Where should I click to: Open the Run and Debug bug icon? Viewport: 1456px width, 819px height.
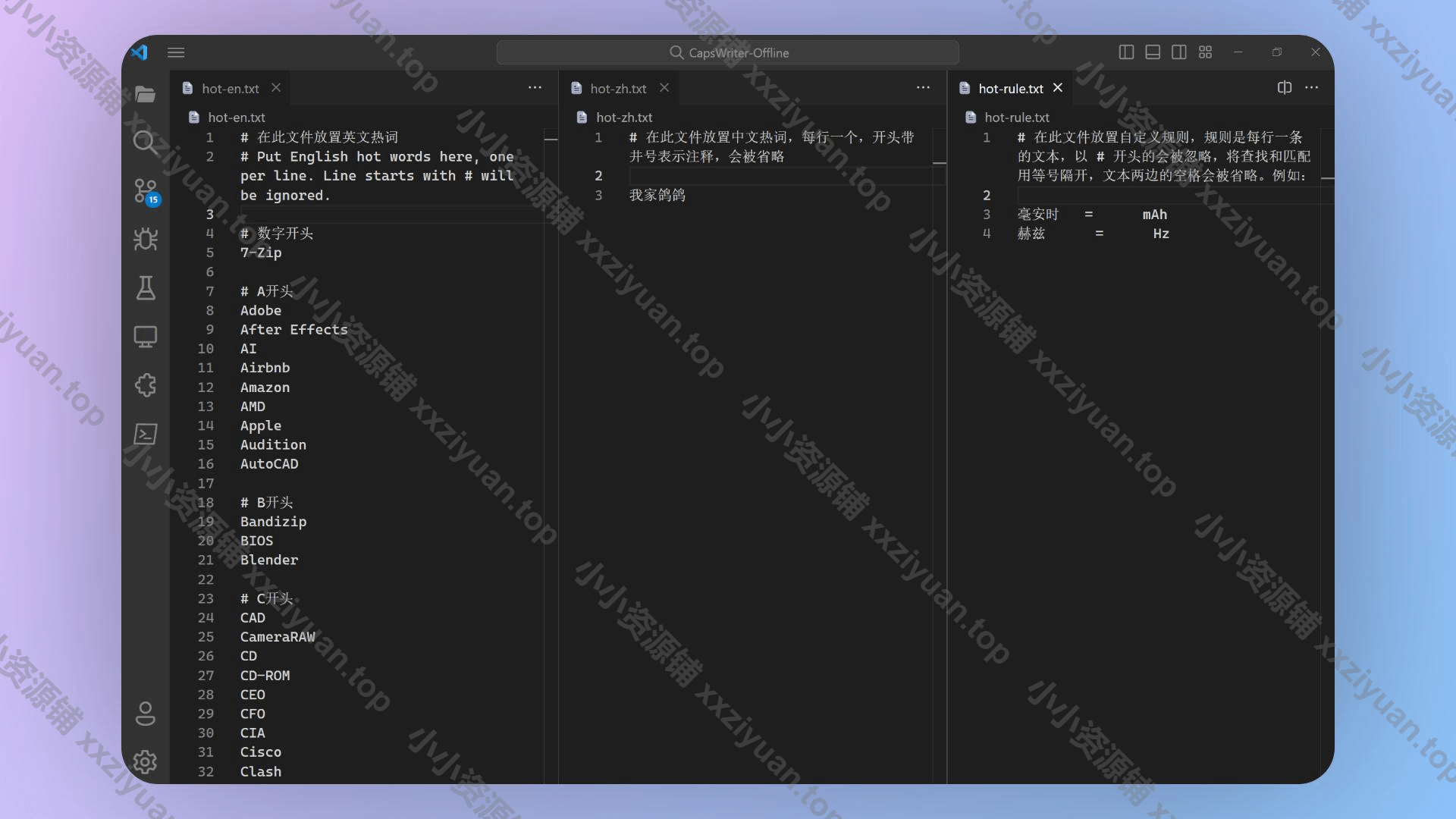(145, 240)
